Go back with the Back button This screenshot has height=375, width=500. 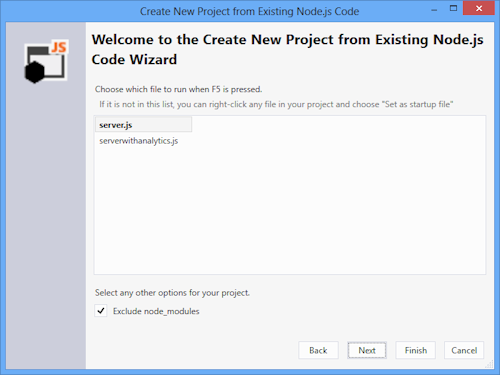[318, 350]
